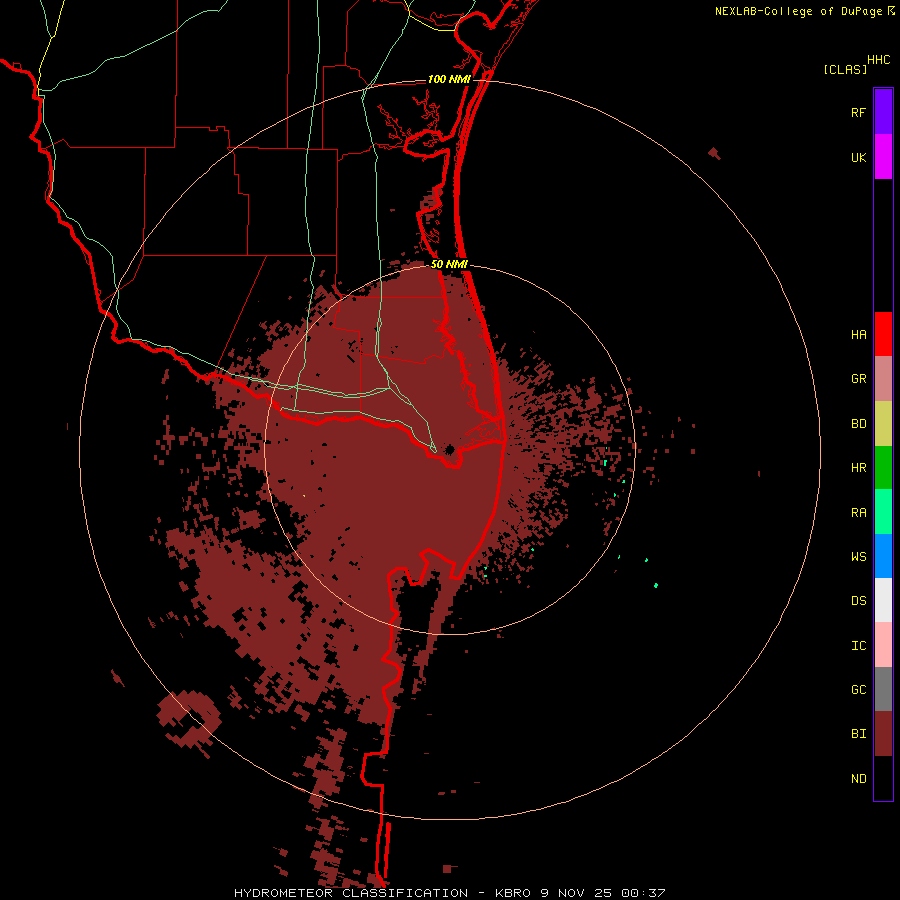This screenshot has width=900, height=900.
Task: Click the radar site center marker
Action: 449,449
